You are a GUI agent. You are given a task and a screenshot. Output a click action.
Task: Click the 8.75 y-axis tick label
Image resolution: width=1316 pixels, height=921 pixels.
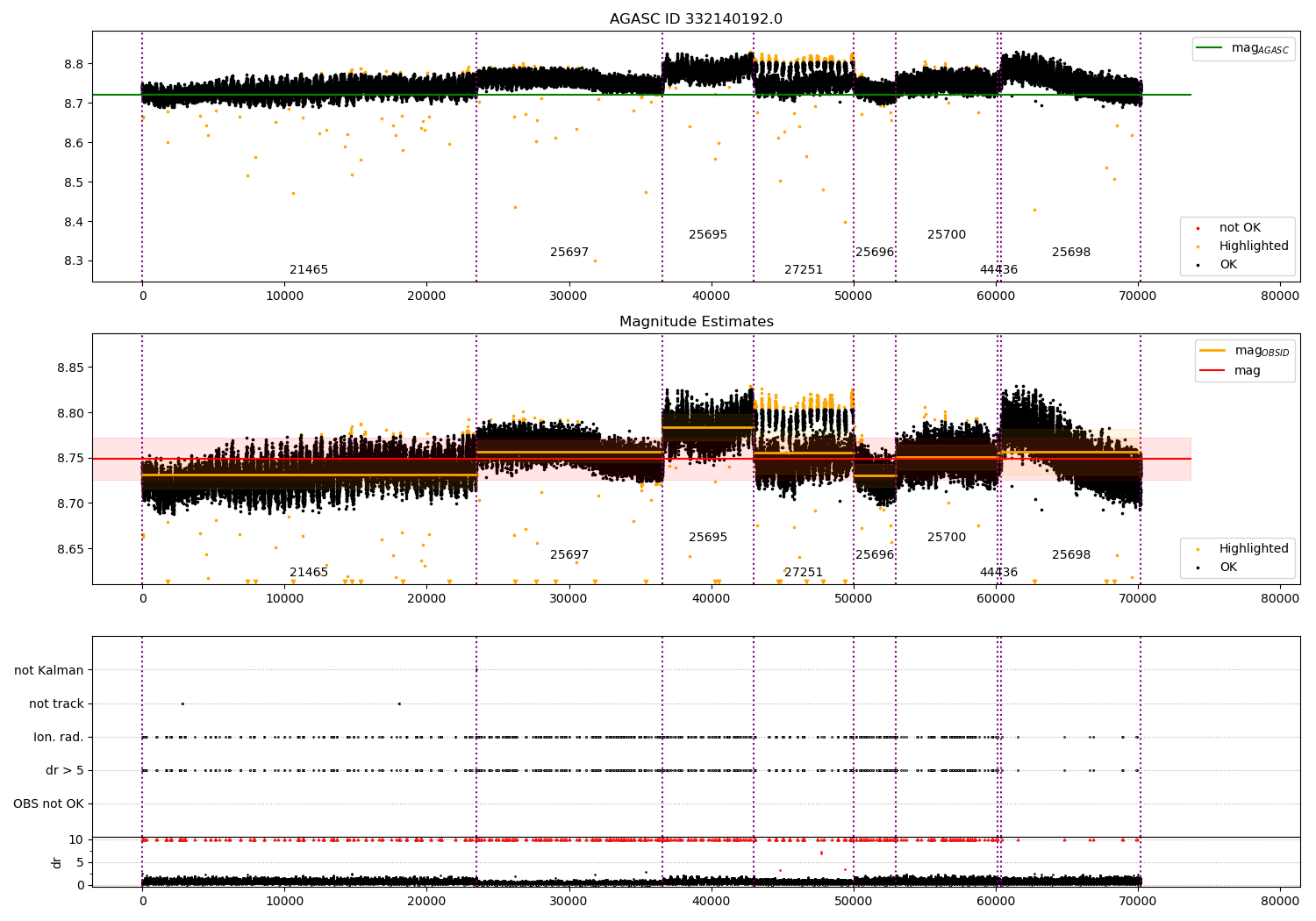(70, 458)
